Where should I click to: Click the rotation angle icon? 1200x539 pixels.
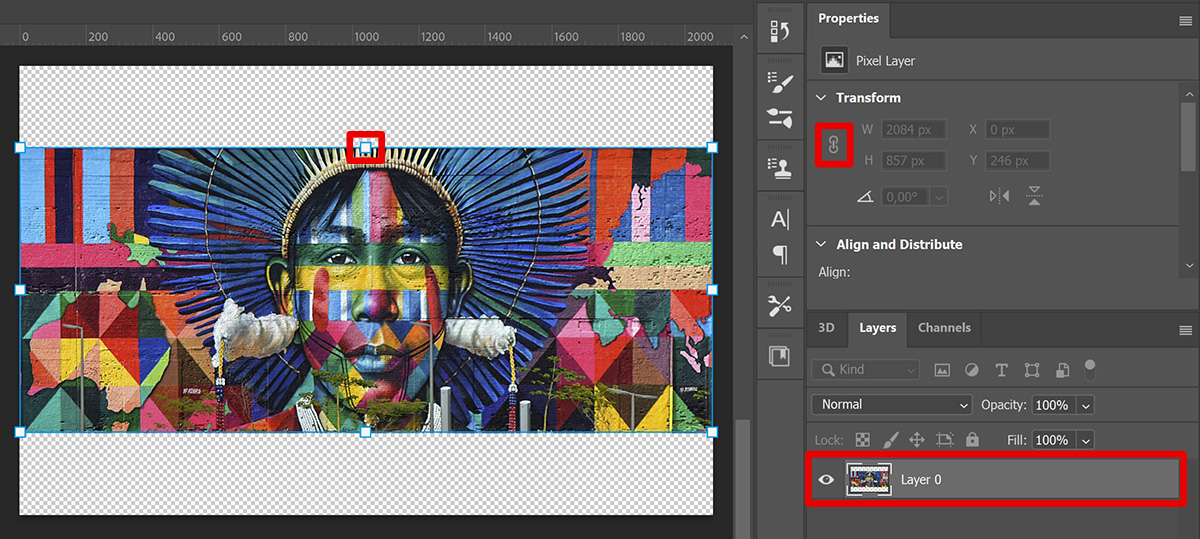tap(865, 197)
